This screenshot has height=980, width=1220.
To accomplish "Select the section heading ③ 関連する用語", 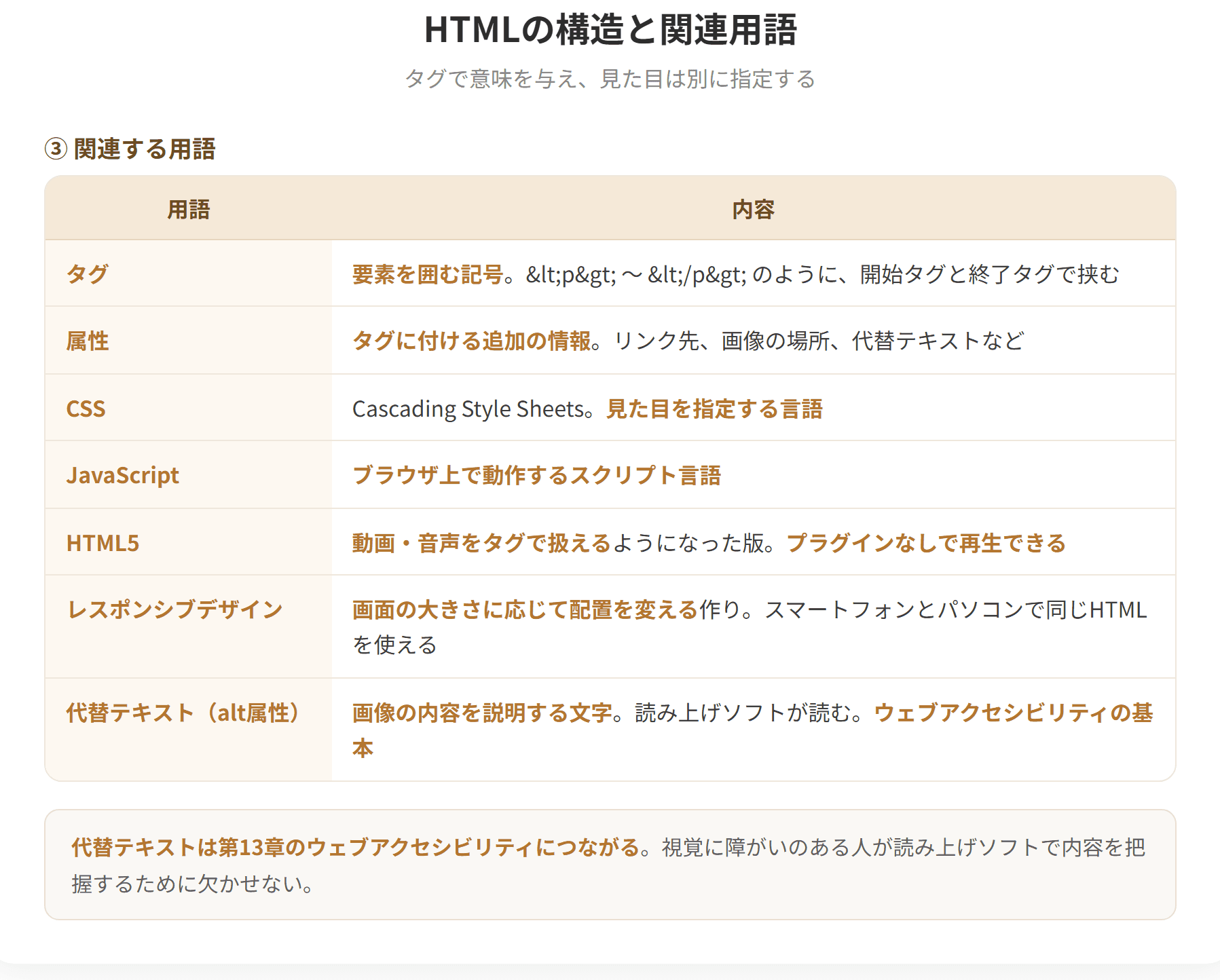I will pyautogui.click(x=130, y=149).
